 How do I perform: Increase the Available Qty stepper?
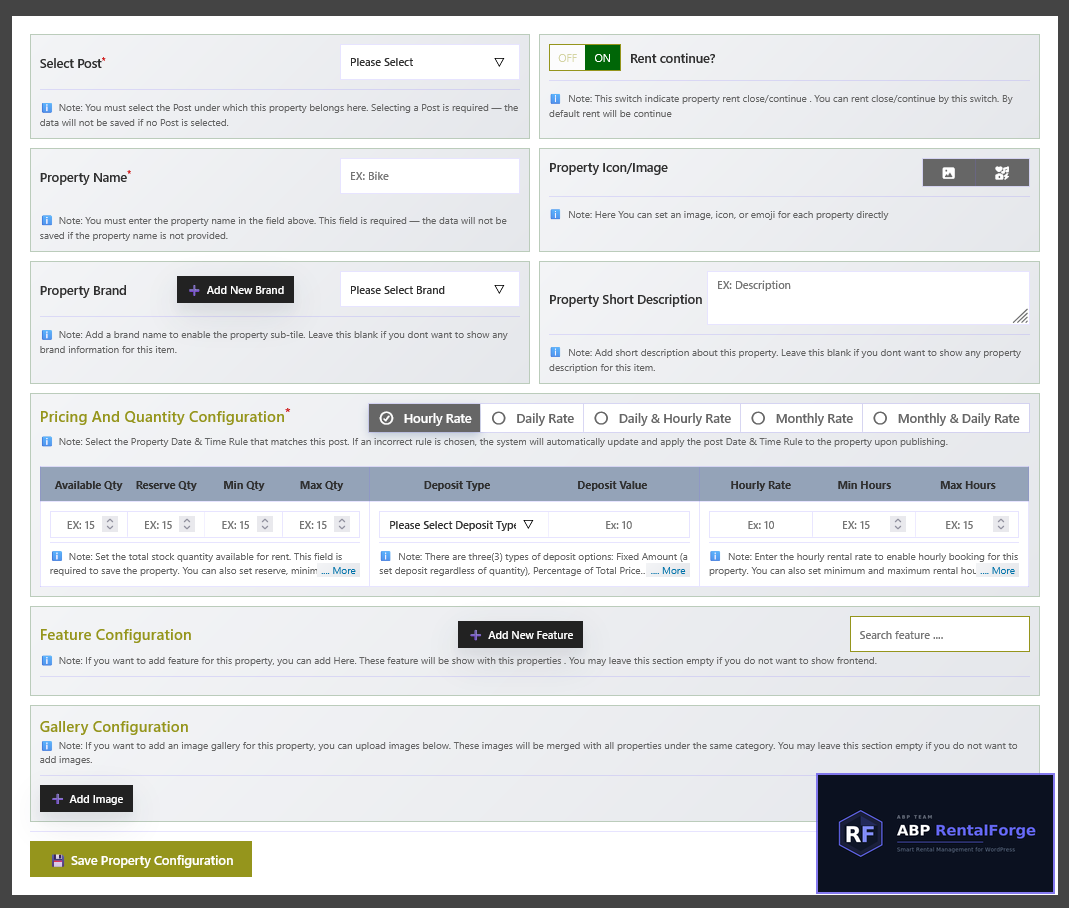(110, 521)
